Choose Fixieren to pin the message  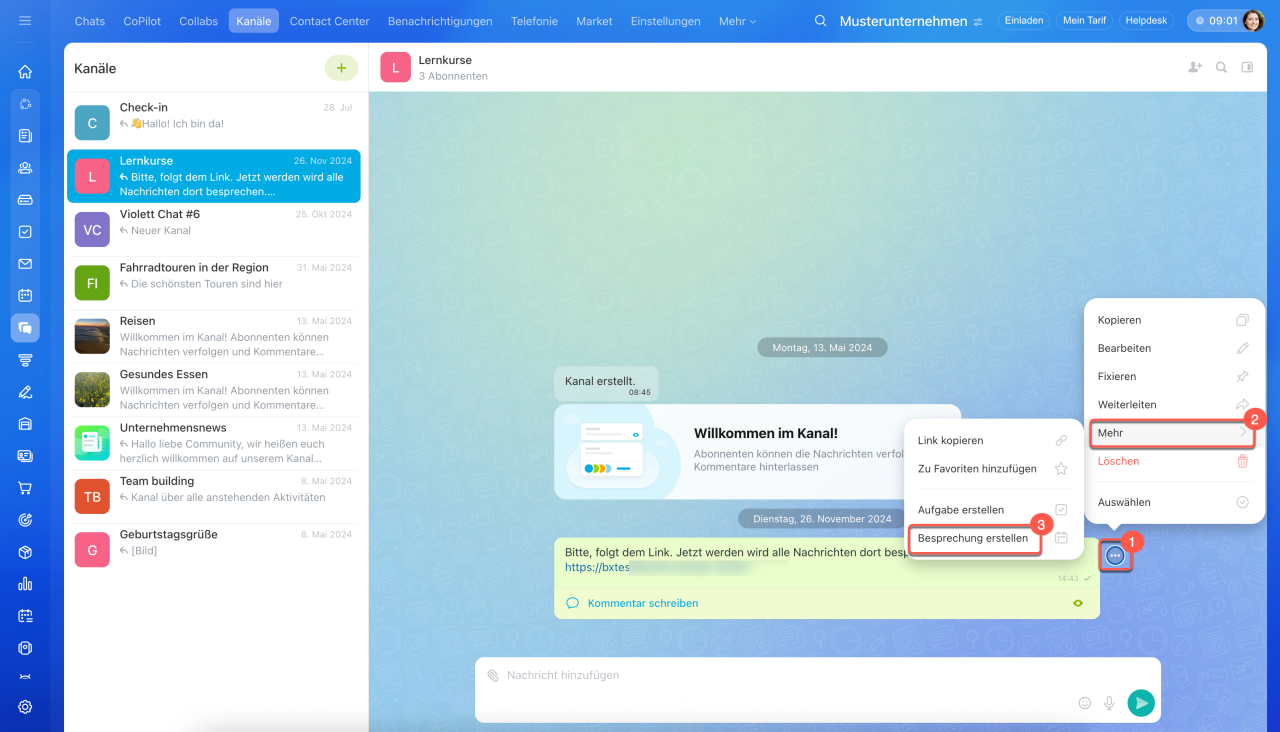click(1174, 376)
